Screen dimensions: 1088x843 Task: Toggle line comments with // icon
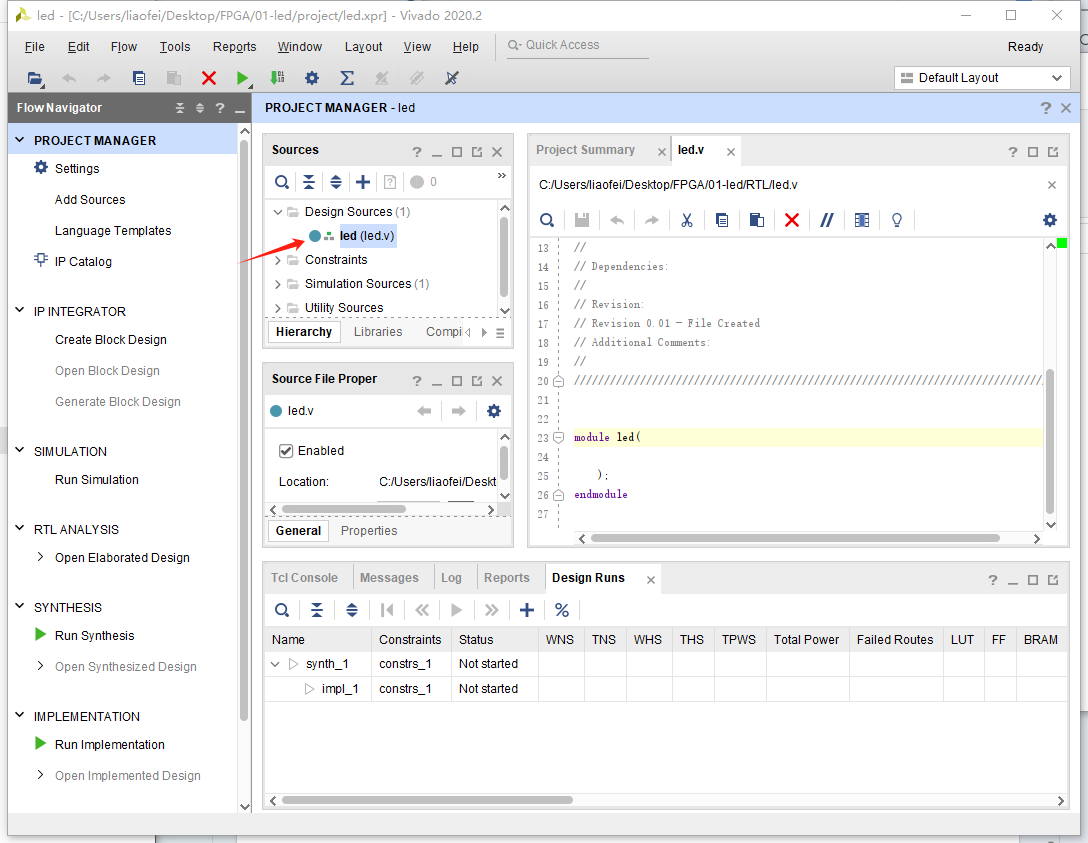click(826, 220)
